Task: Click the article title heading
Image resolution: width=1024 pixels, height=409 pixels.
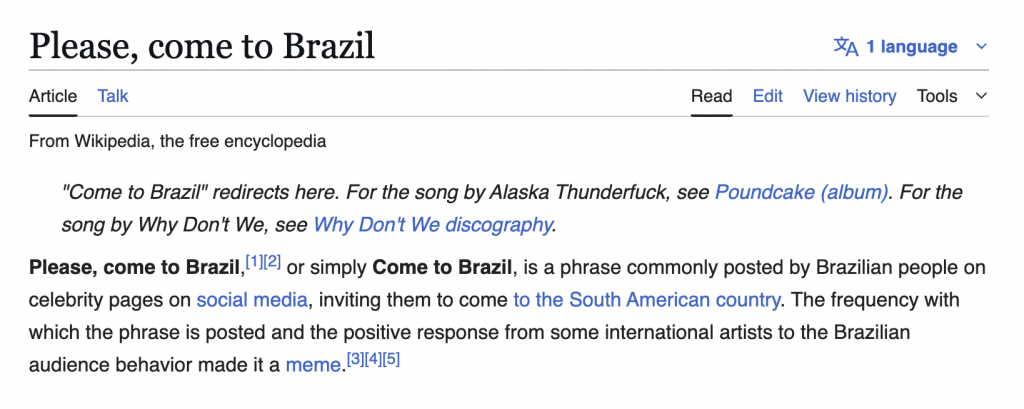Action: click(x=202, y=45)
